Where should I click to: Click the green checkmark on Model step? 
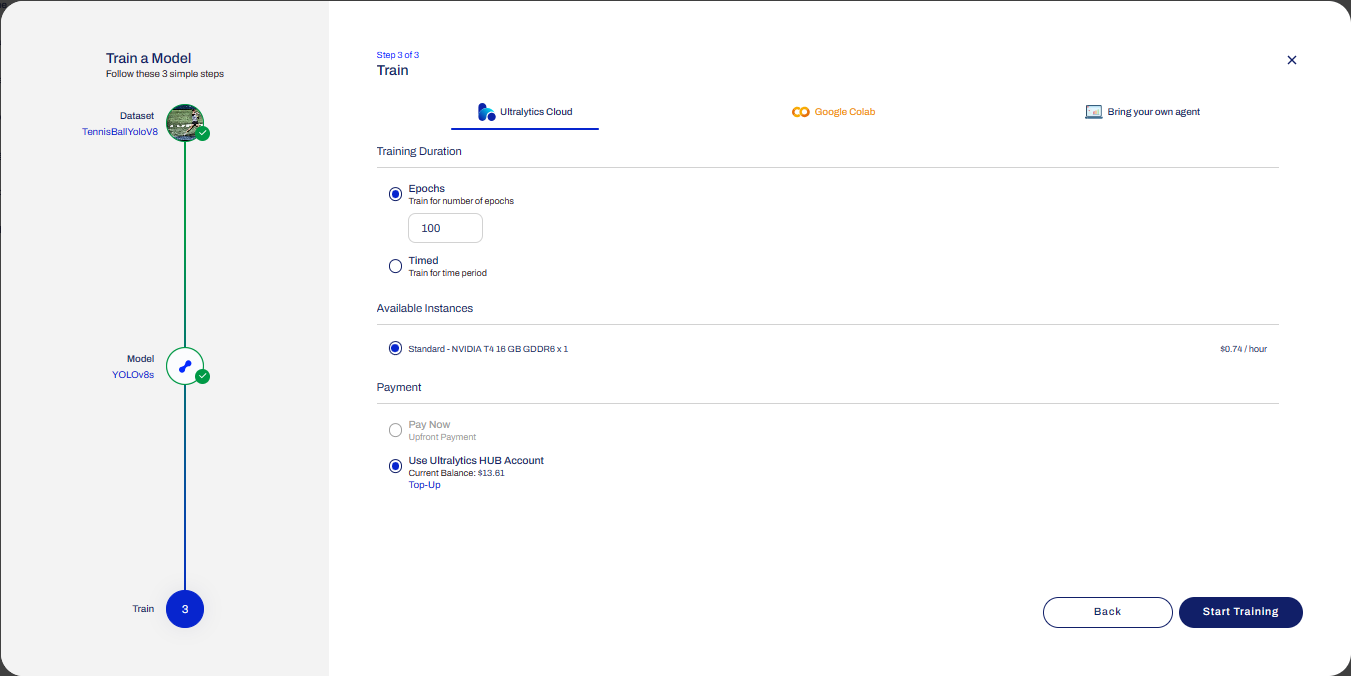pyautogui.click(x=203, y=377)
